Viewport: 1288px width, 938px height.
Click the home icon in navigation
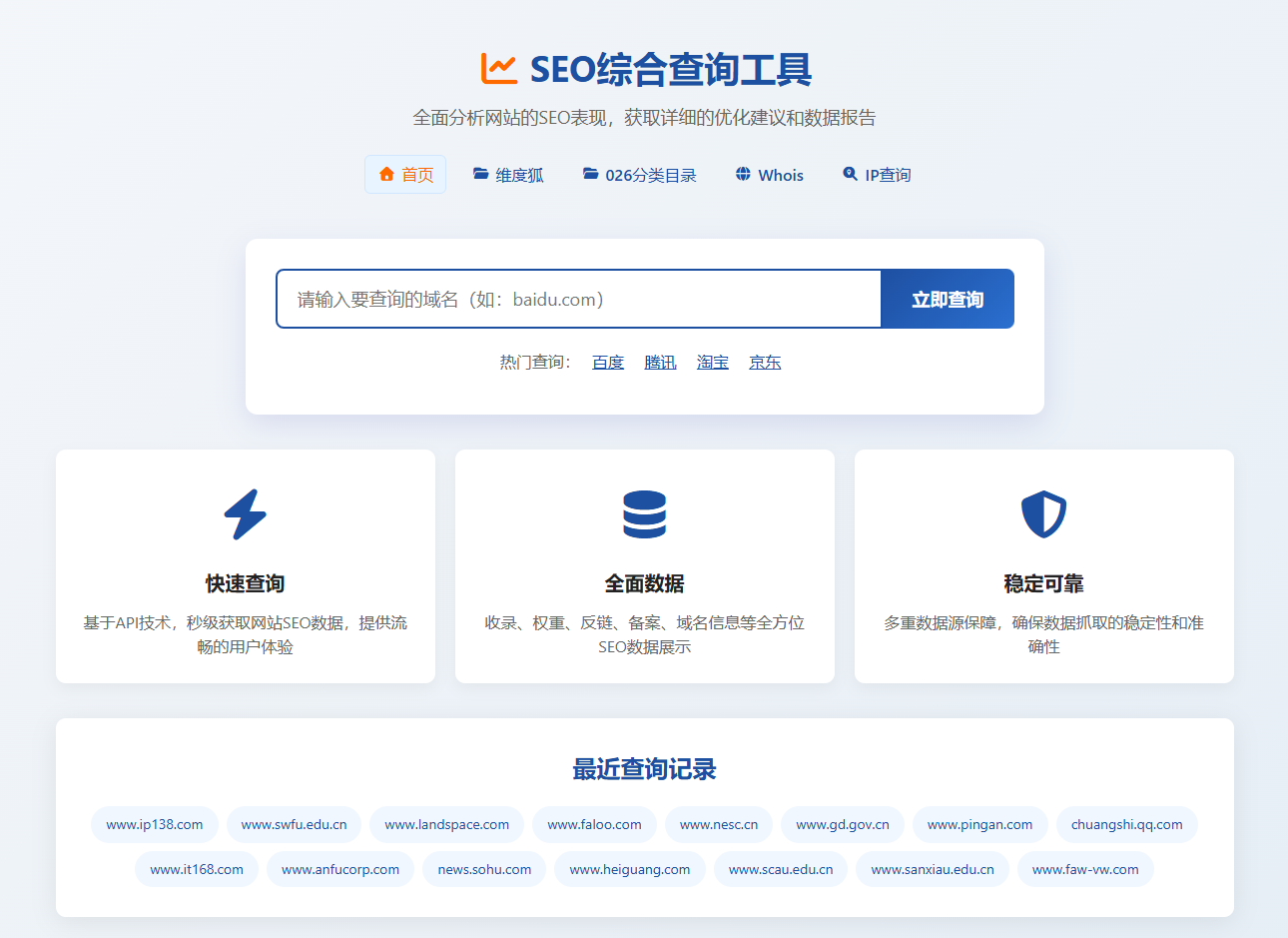tap(386, 174)
